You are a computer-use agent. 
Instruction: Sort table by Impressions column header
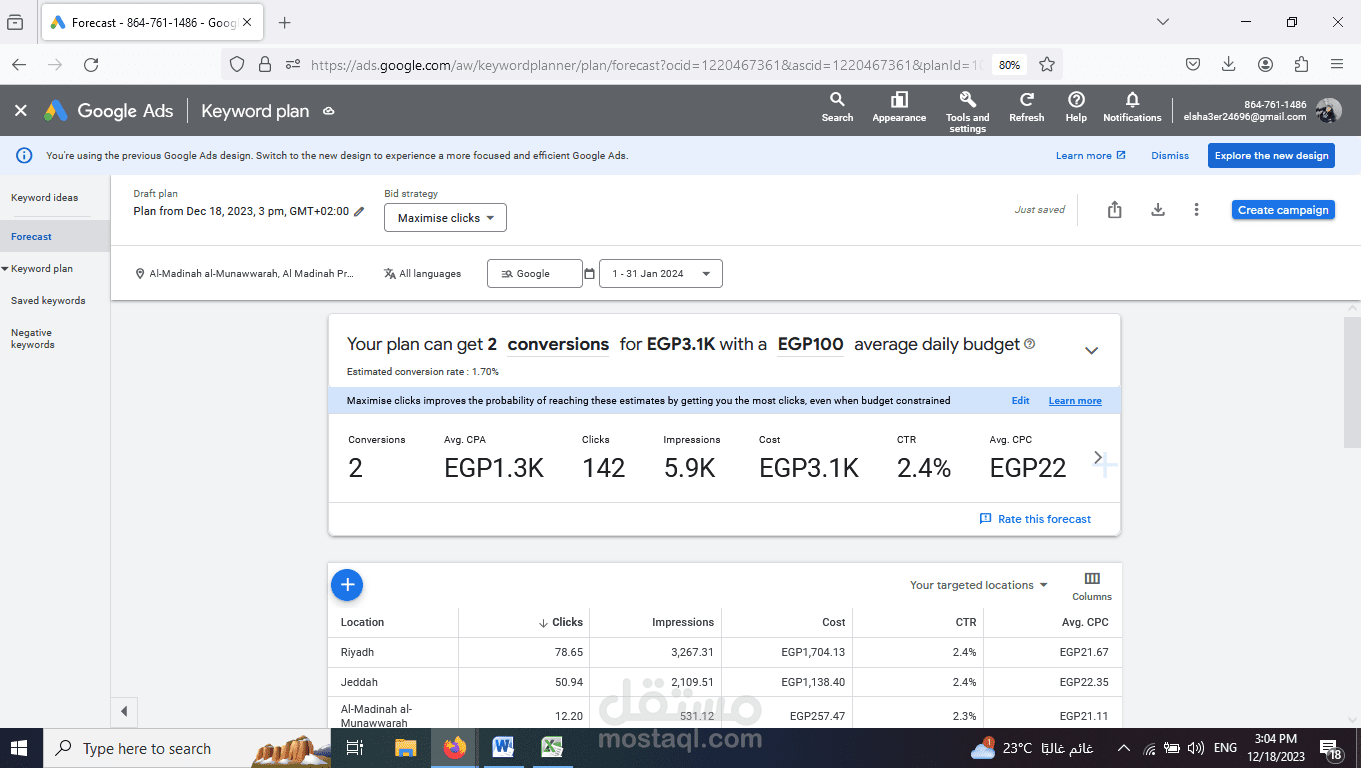pyautogui.click(x=683, y=622)
